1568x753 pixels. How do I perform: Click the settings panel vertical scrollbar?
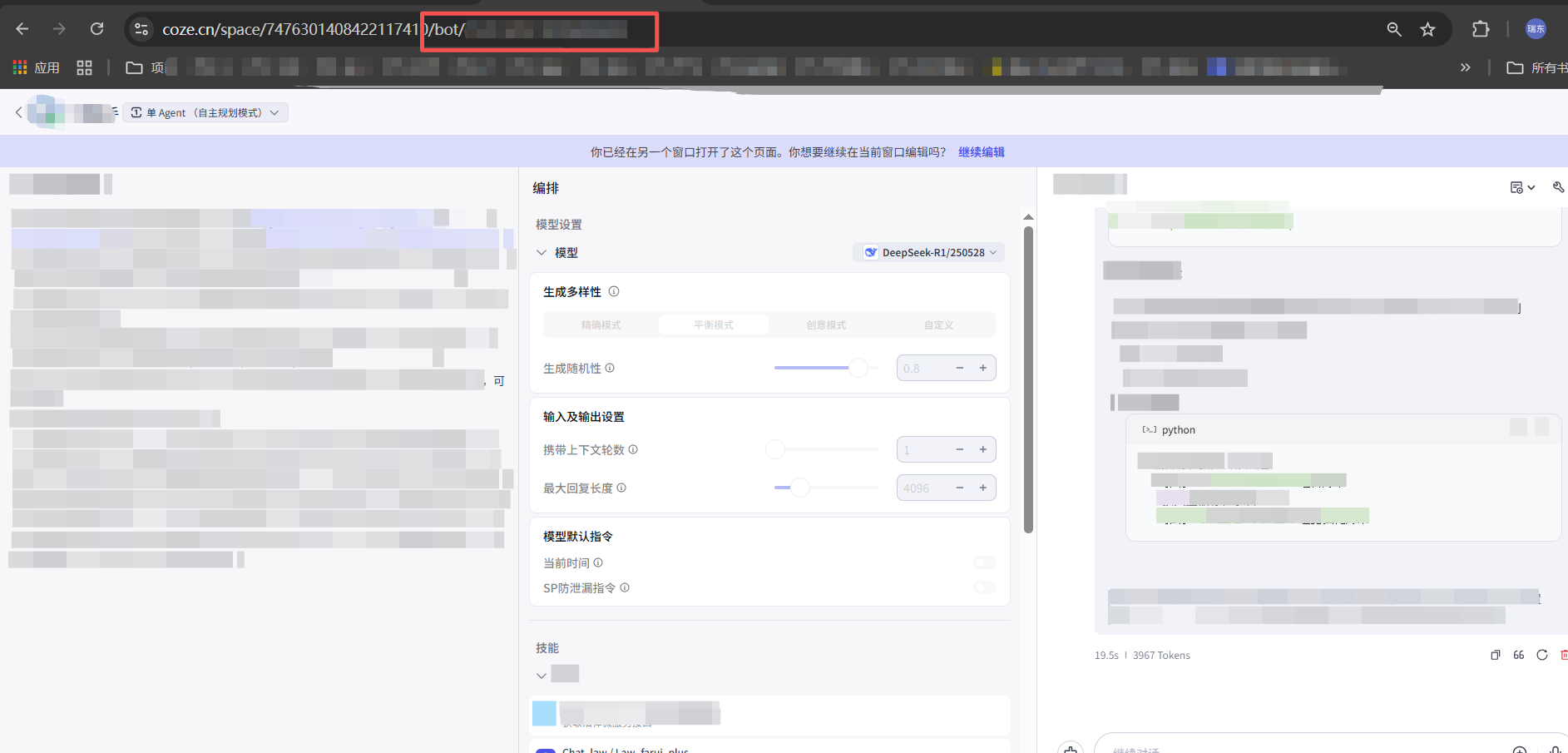point(1028,379)
